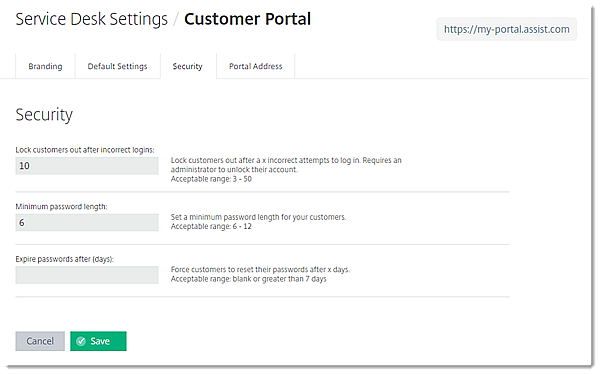Focus the expire passwords after days field

coord(87,275)
